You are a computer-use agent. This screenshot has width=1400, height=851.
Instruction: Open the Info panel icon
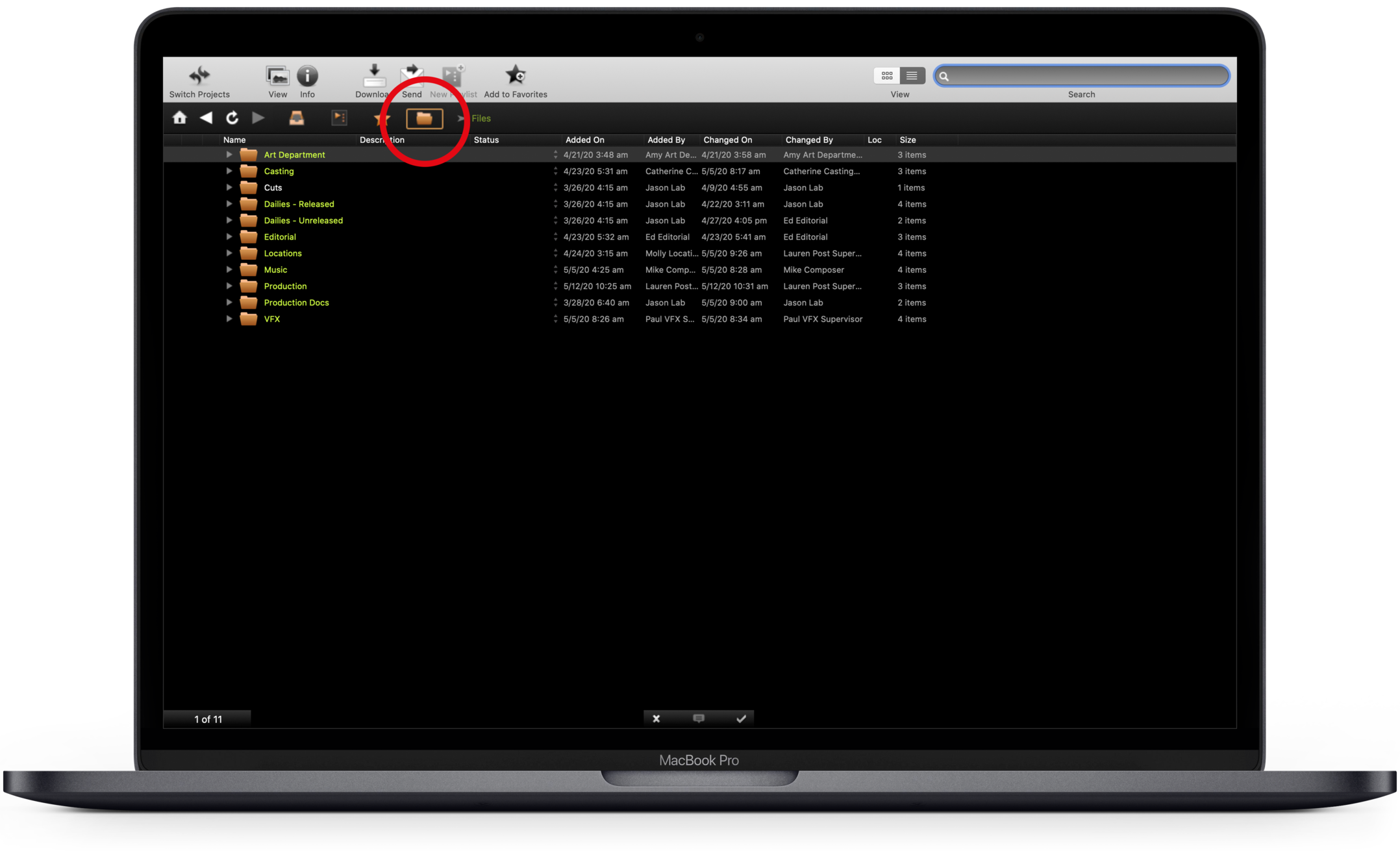coord(307,76)
